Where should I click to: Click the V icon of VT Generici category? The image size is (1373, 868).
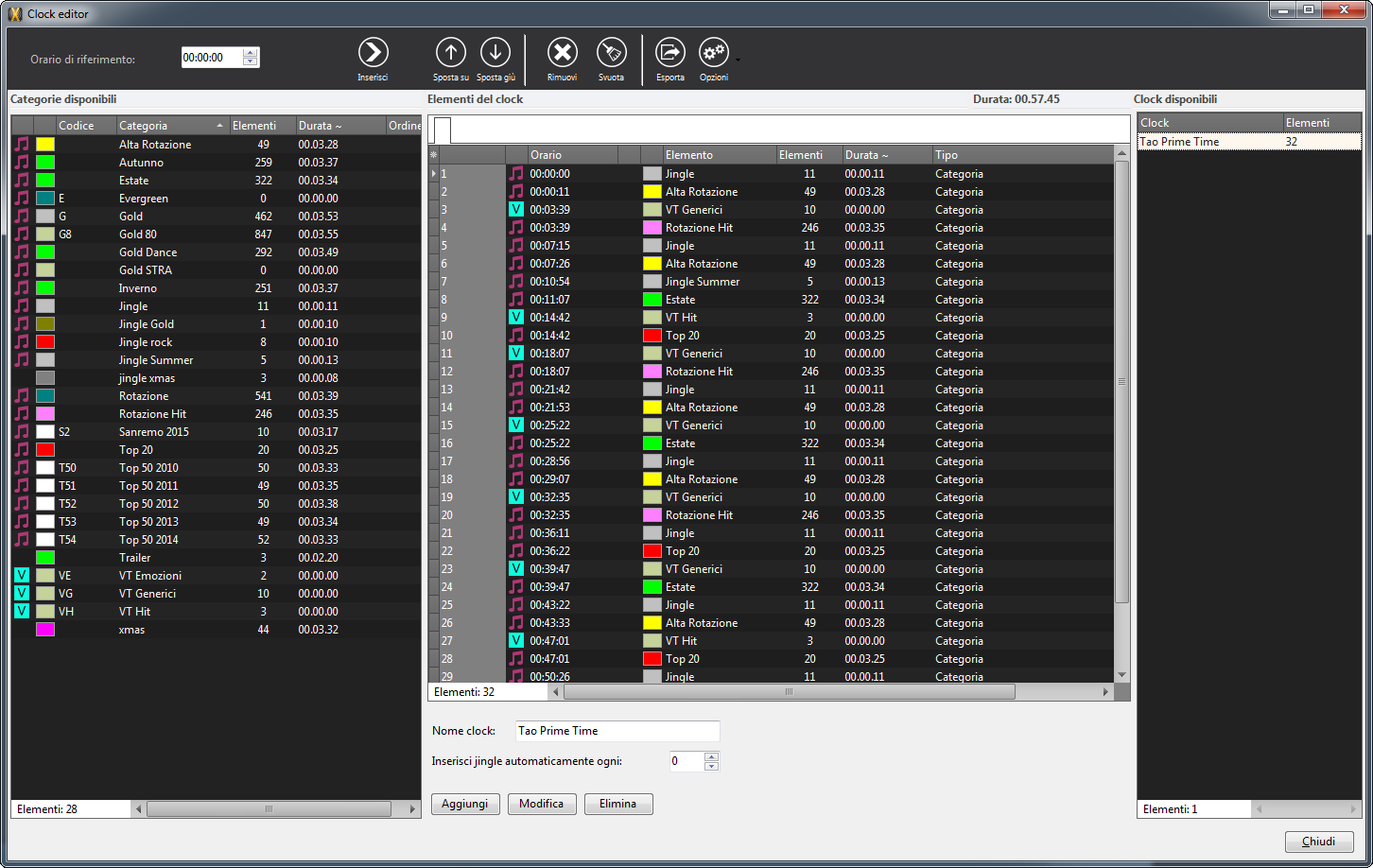(x=22, y=594)
